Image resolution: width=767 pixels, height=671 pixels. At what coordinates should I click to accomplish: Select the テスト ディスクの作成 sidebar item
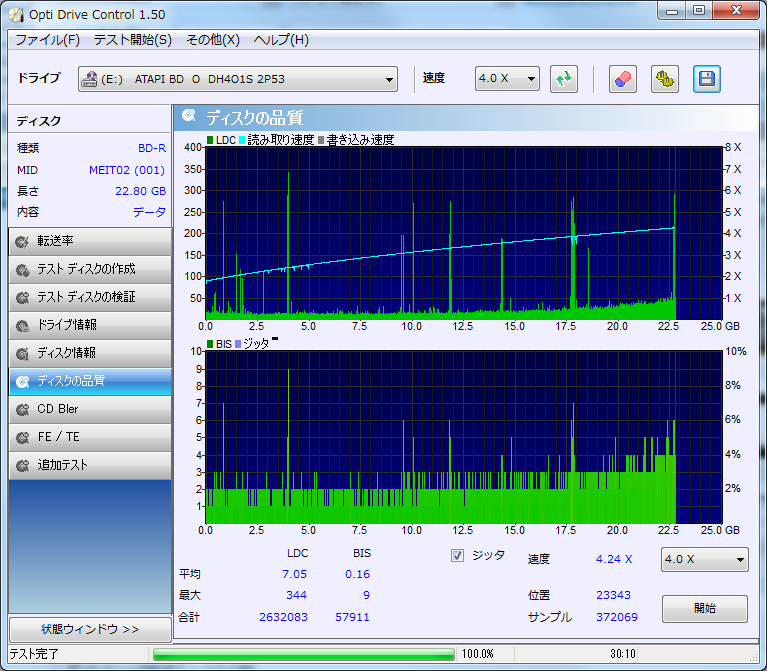(90, 269)
